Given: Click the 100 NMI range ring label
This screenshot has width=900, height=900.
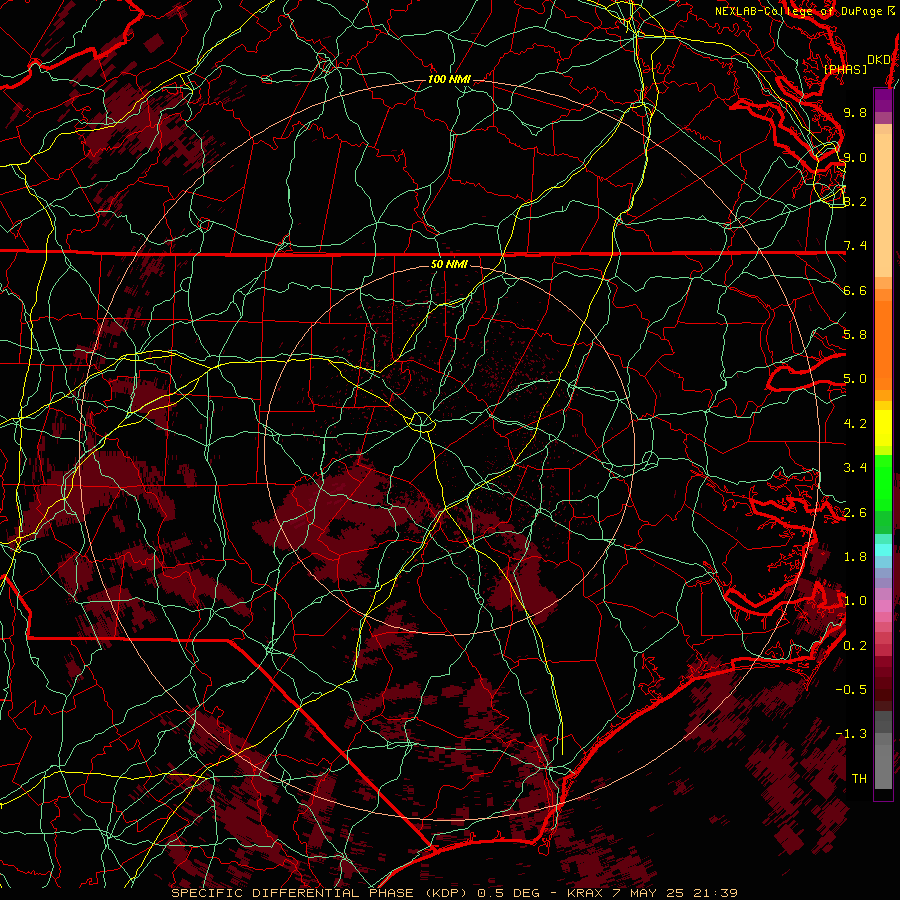Looking at the screenshot, I should pos(448,79).
